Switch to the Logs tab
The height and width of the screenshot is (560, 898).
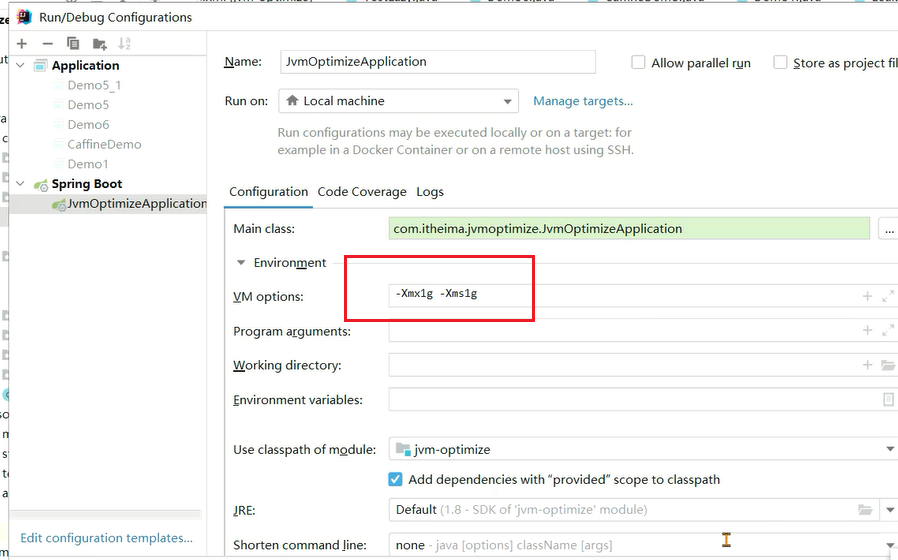click(x=430, y=192)
